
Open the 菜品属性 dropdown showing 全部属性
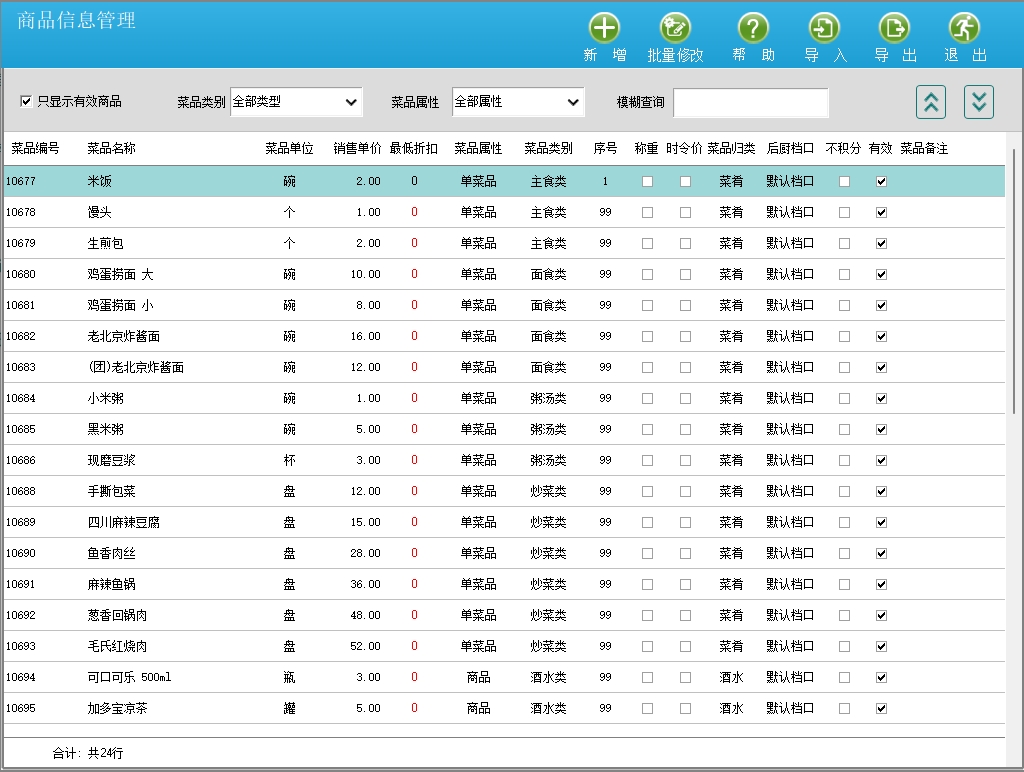(x=518, y=102)
